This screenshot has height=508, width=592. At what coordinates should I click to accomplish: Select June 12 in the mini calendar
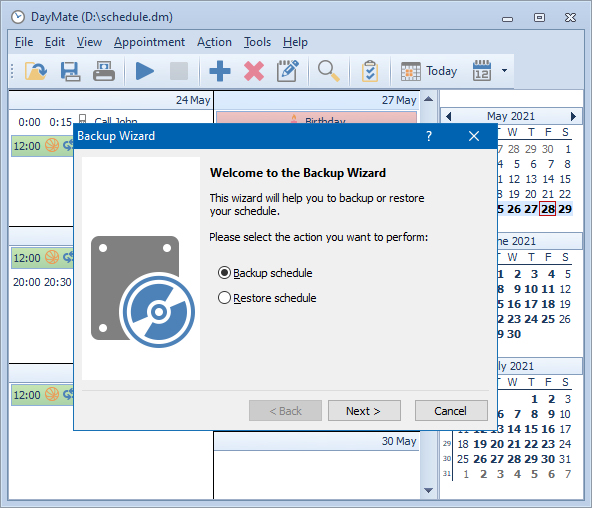click(565, 289)
